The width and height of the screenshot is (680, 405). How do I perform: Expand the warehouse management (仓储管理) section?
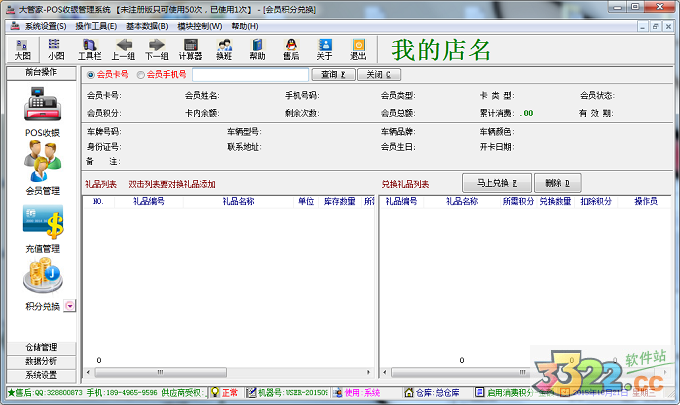click(41, 347)
